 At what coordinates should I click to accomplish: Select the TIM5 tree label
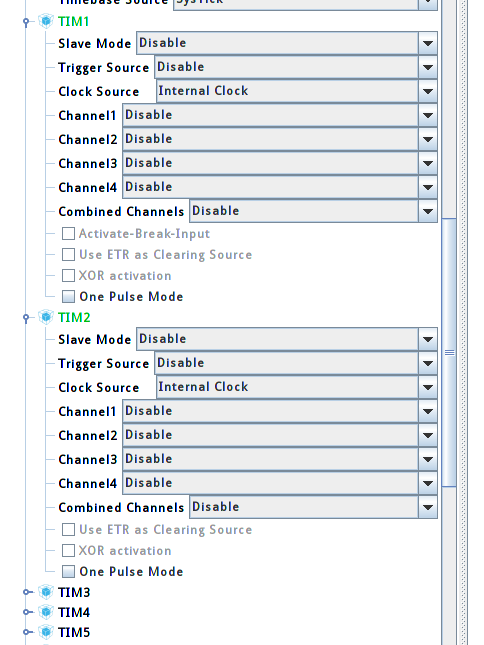point(74,632)
